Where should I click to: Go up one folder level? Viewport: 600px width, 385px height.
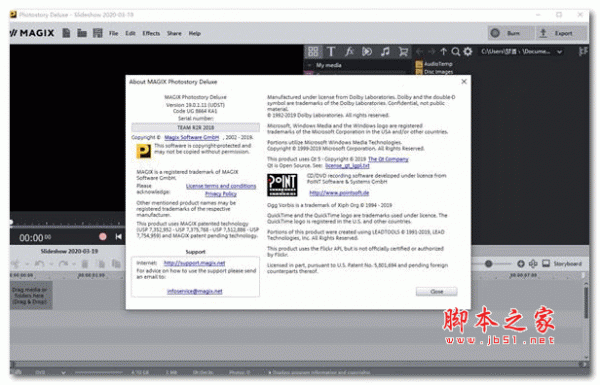[443, 51]
